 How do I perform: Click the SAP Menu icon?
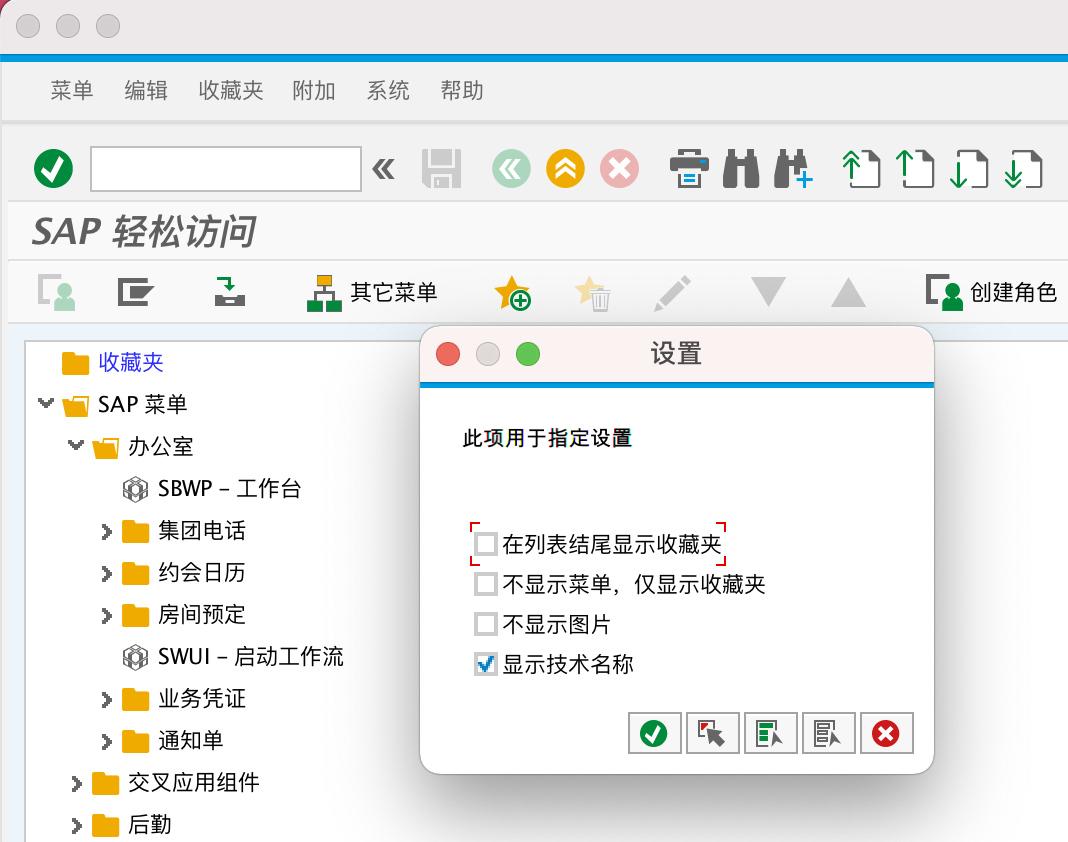point(135,292)
